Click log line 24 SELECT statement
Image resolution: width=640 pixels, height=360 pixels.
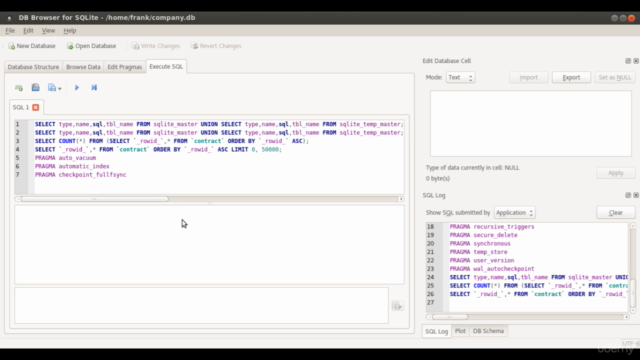[539, 278]
